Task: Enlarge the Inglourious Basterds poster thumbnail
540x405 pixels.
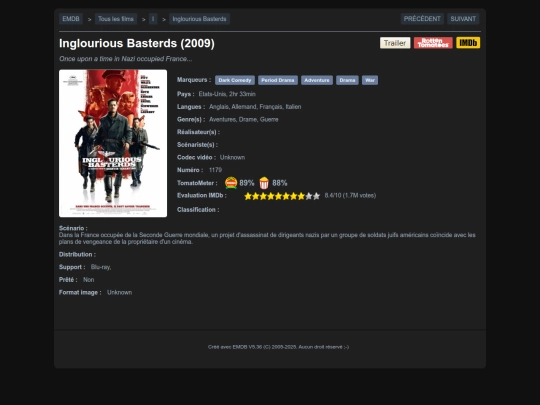Action: point(113,143)
